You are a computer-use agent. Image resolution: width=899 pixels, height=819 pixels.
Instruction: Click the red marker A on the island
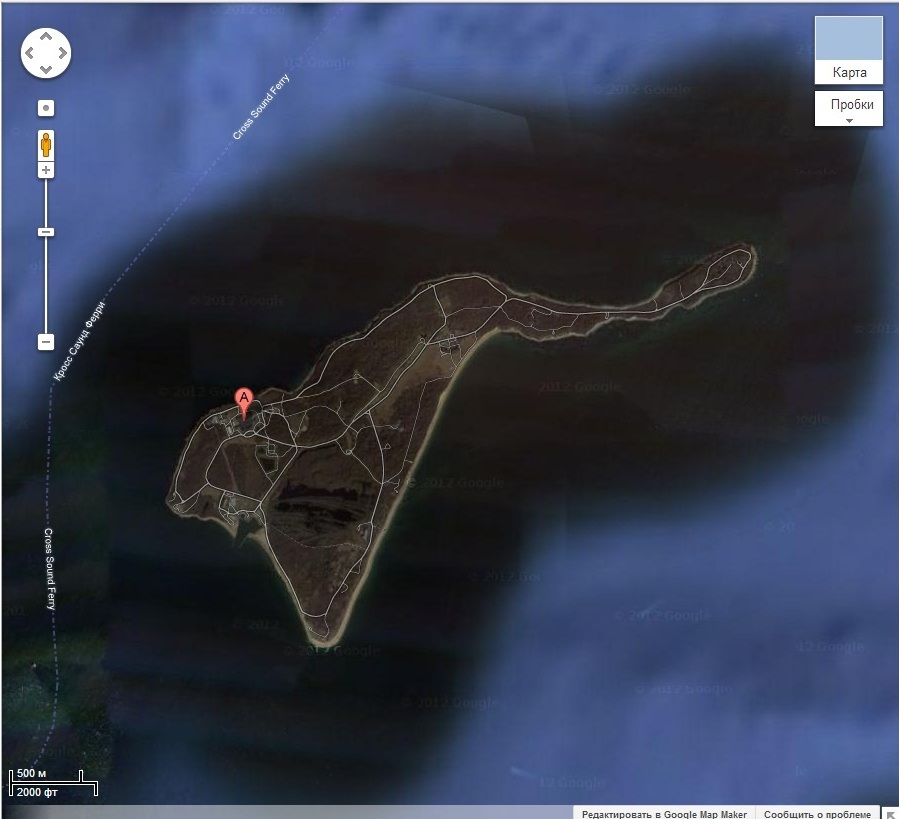tap(244, 403)
